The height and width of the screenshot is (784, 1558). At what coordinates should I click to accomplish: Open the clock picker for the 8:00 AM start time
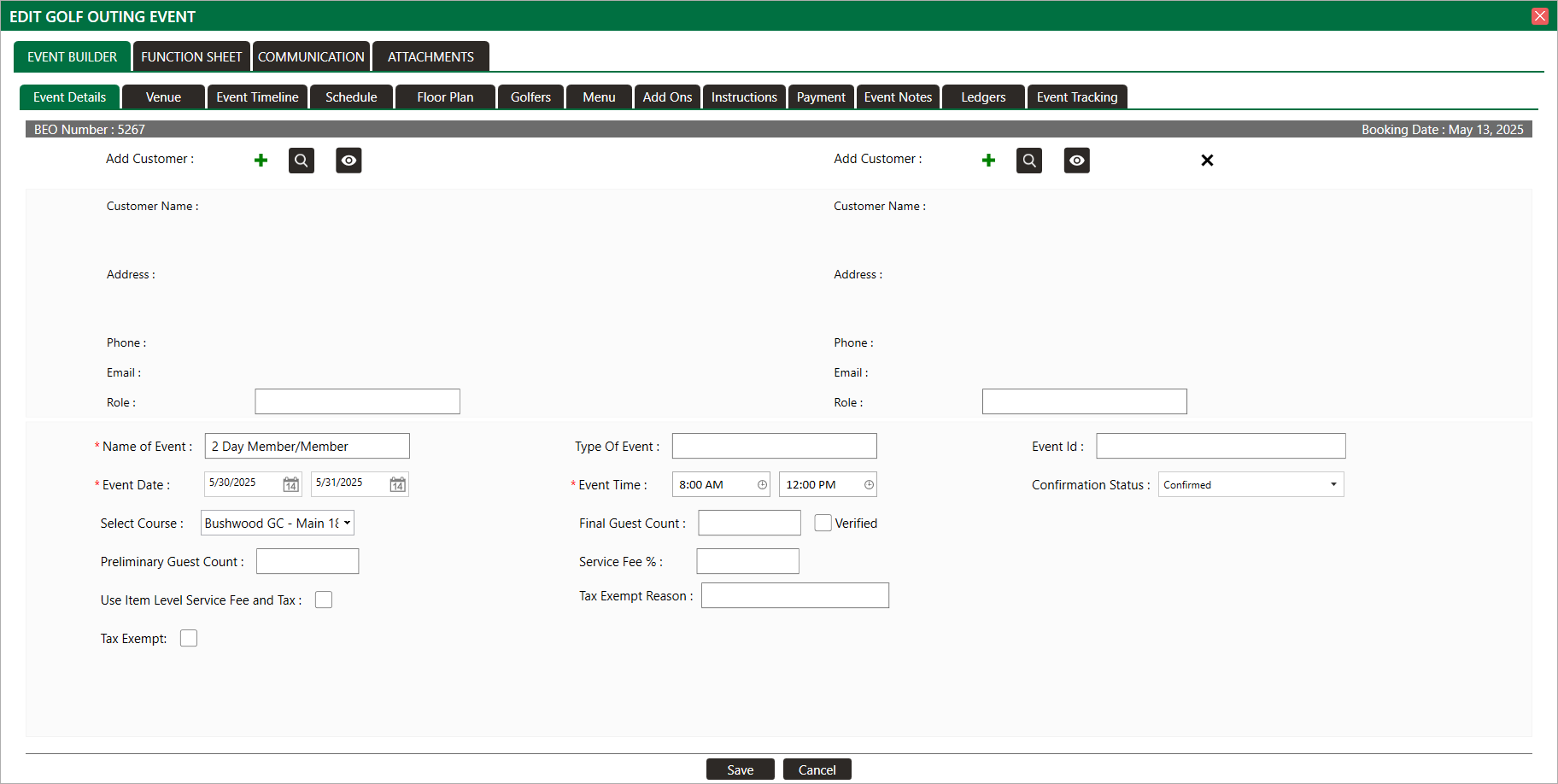[x=762, y=485]
